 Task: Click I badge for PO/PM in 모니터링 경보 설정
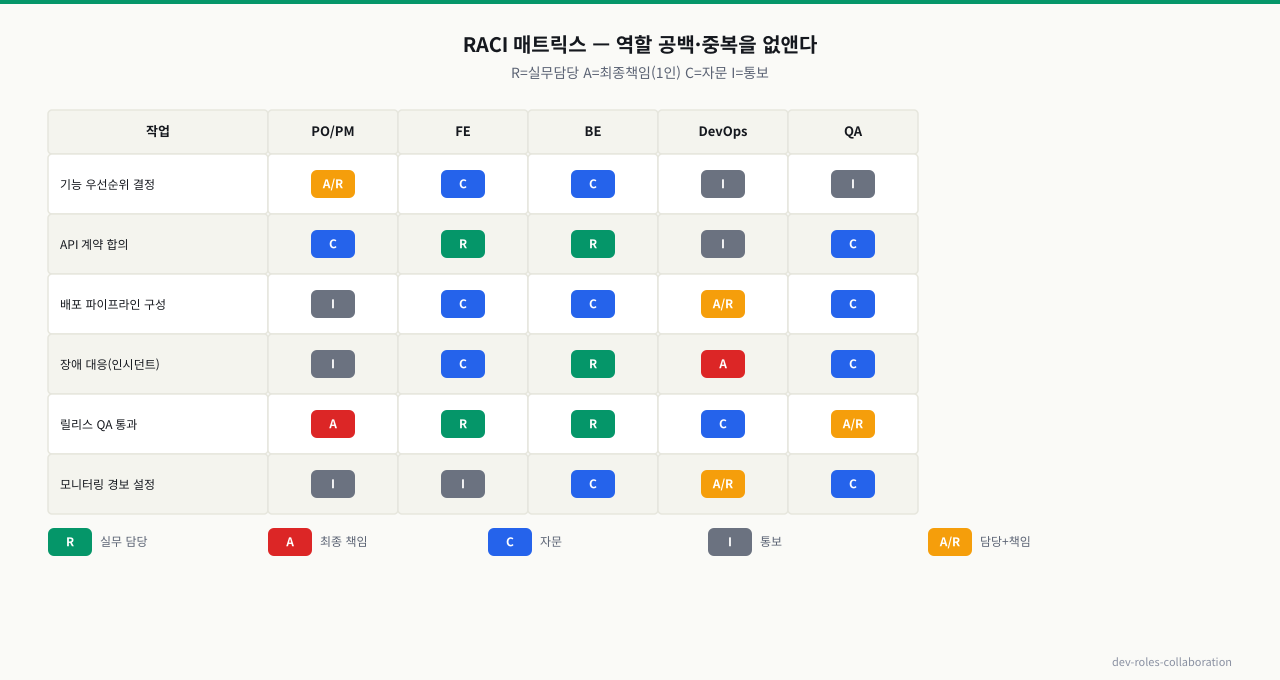point(333,484)
